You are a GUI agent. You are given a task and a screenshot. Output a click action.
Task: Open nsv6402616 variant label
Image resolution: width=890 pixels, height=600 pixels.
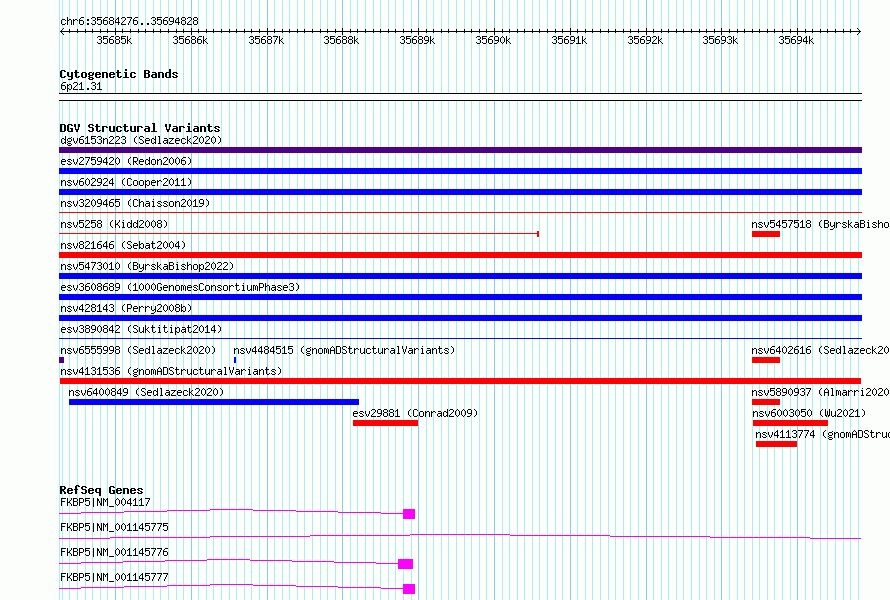[820, 350]
